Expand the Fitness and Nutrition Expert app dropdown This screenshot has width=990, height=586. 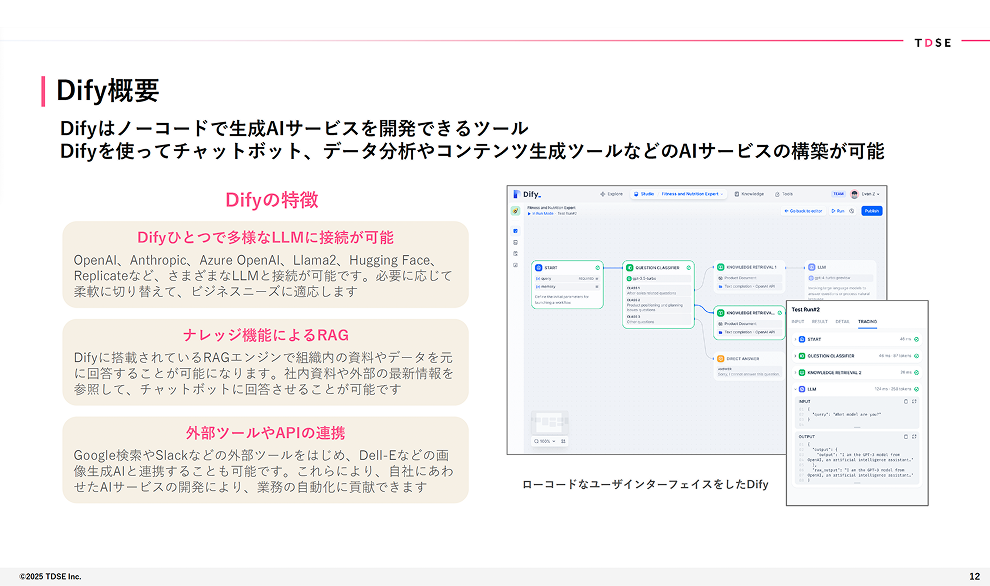694,194
